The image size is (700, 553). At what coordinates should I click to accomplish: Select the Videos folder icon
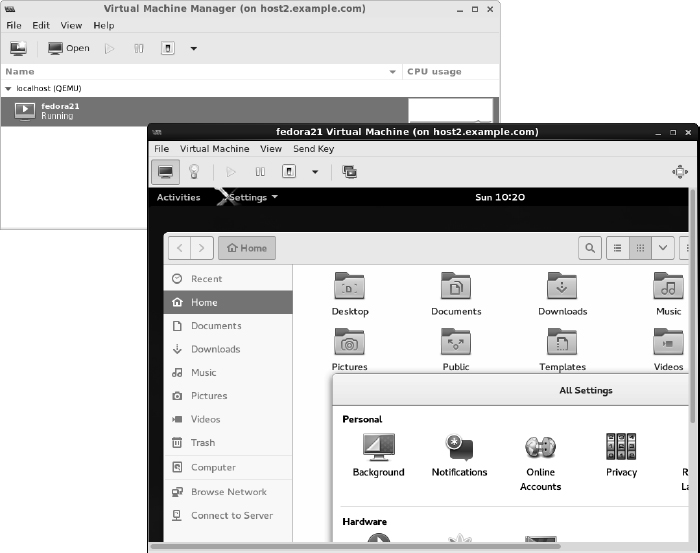(x=668, y=342)
